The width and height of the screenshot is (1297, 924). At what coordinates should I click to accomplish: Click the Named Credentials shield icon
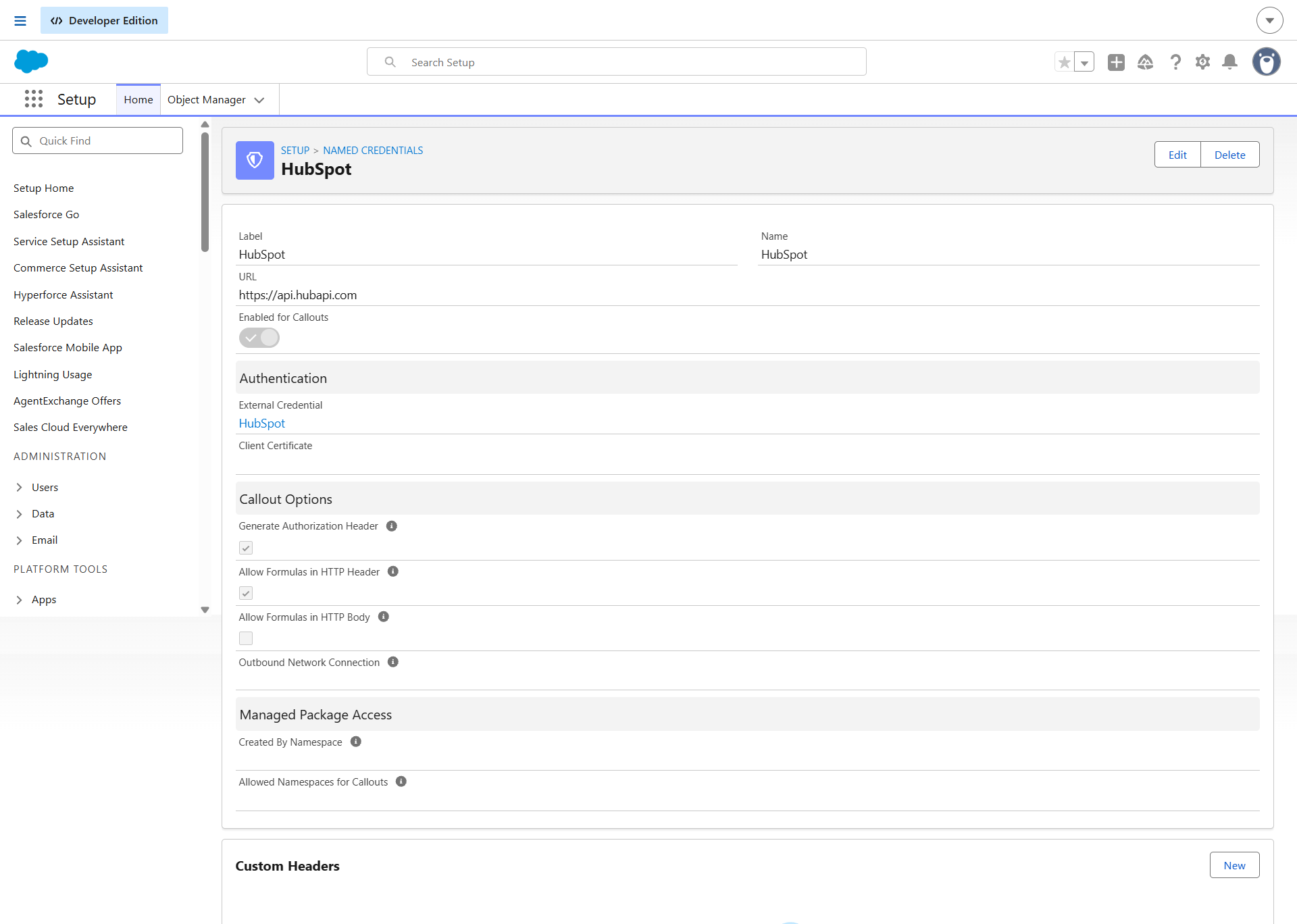click(255, 160)
